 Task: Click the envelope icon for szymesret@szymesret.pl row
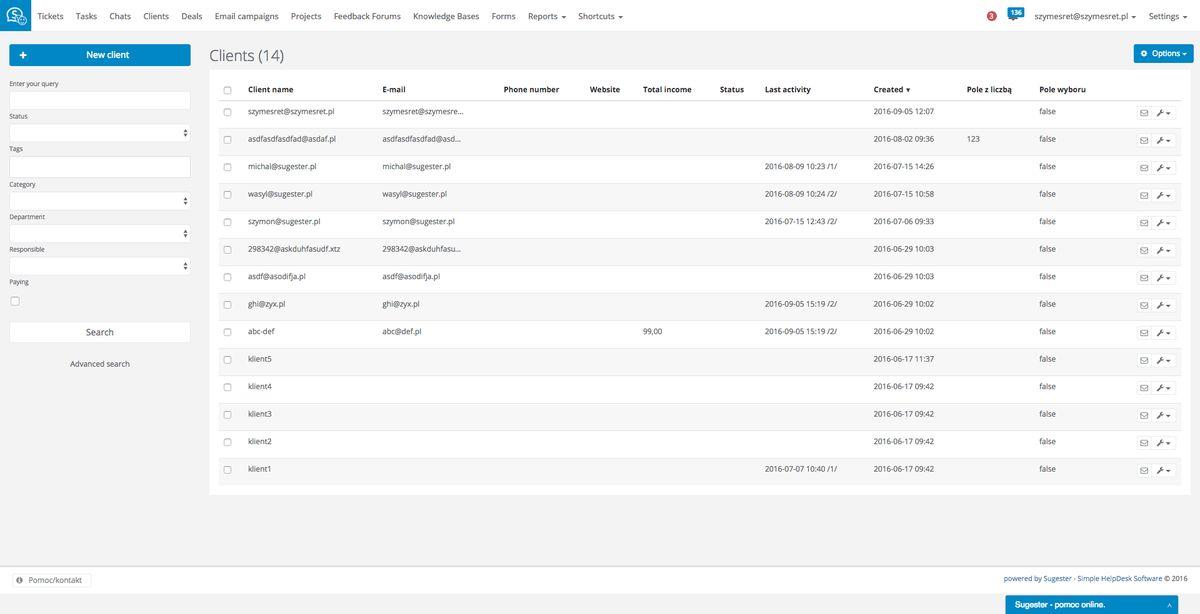[1144, 113]
